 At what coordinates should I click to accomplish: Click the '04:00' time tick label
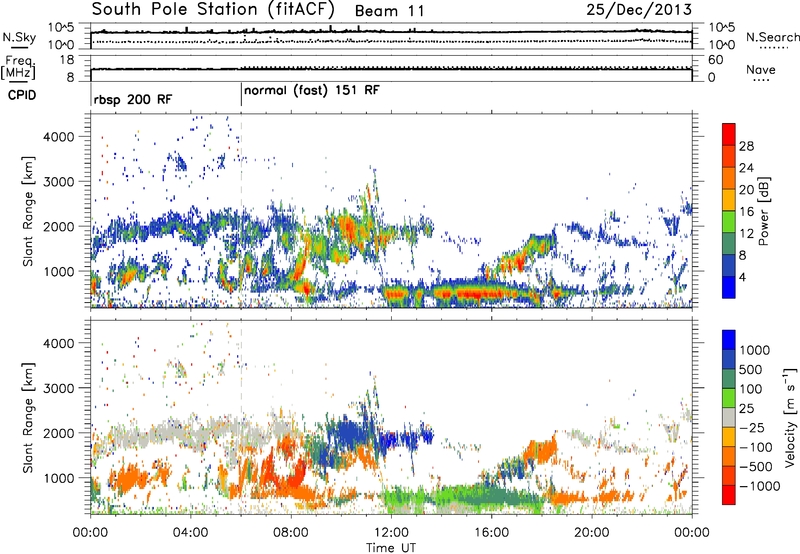coord(190,533)
